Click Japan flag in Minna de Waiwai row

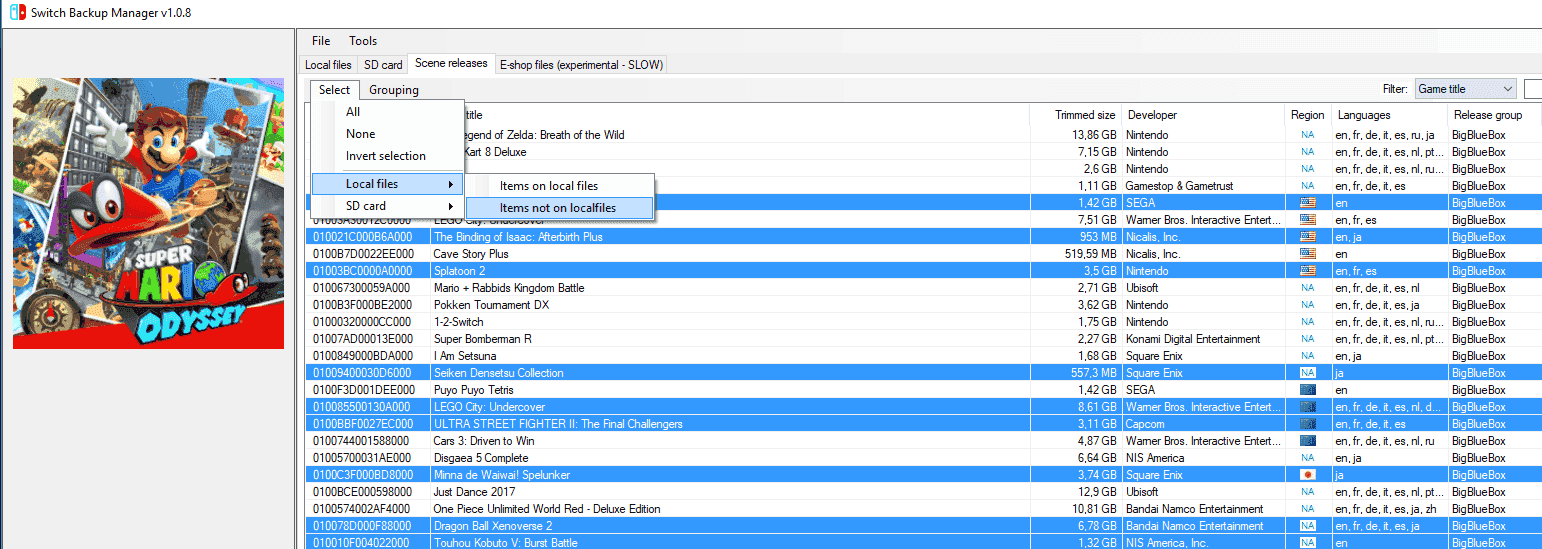[1307, 475]
